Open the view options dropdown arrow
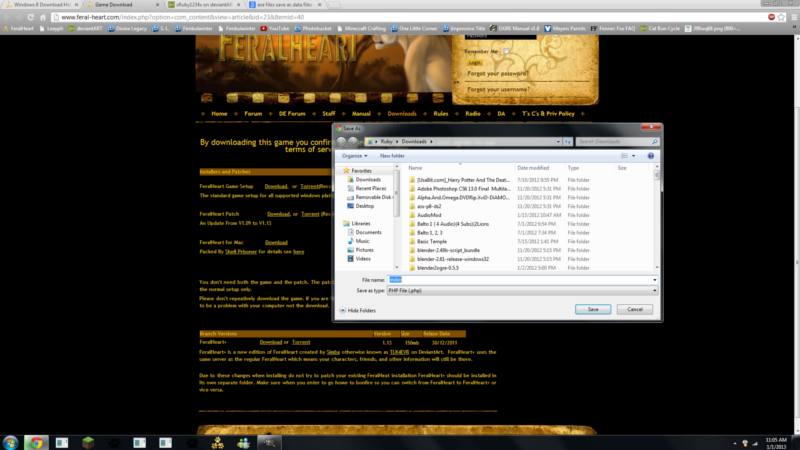The height and width of the screenshot is (450, 800). 634,156
